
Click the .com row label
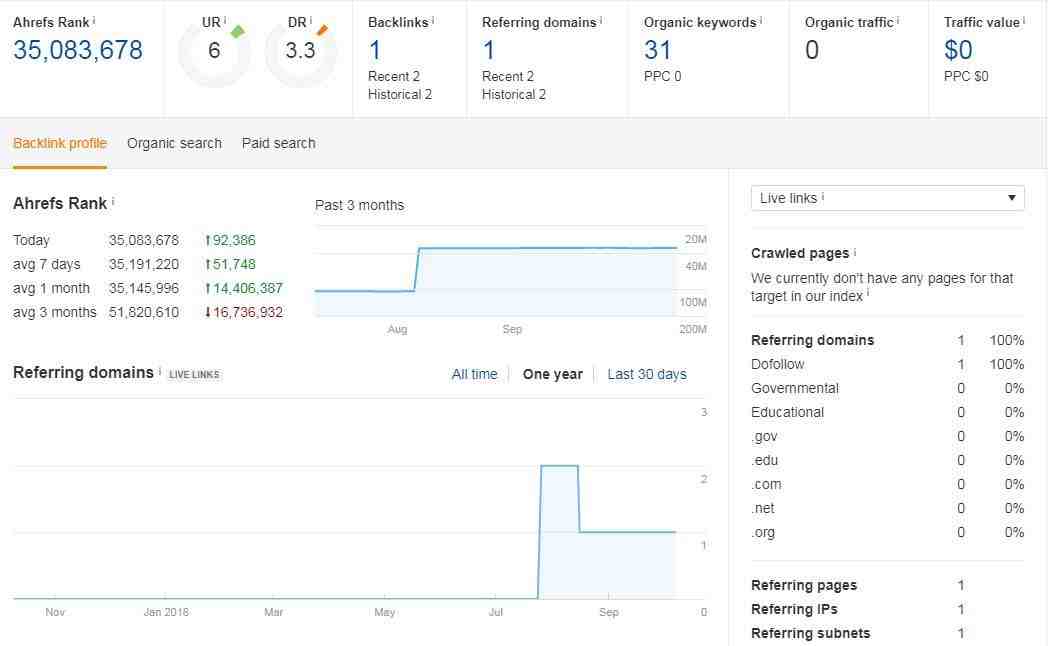(x=766, y=485)
